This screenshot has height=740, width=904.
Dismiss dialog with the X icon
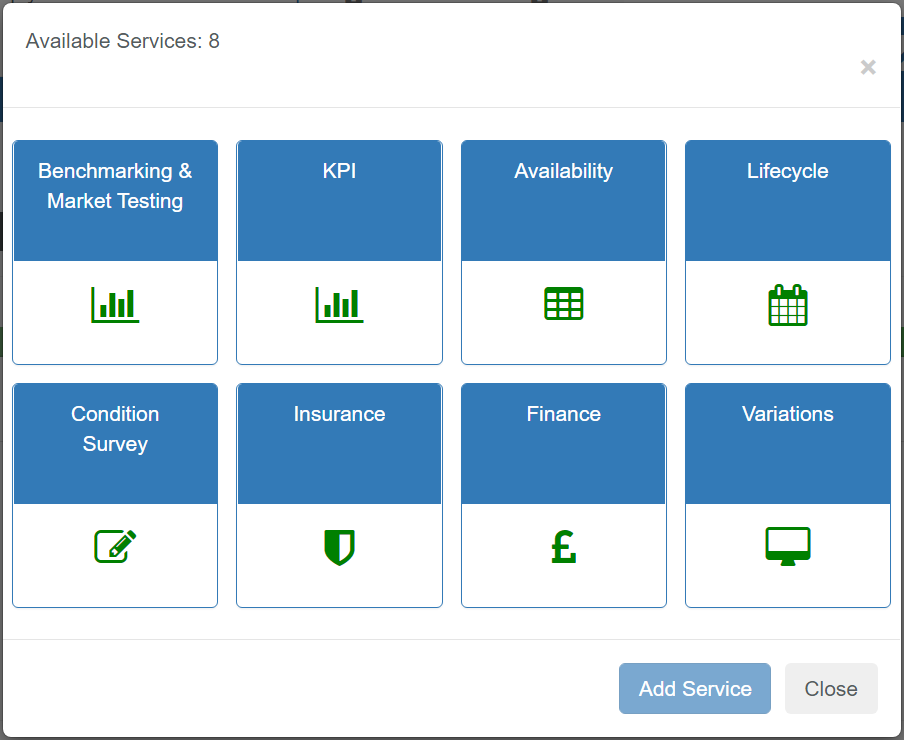tap(868, 67)
